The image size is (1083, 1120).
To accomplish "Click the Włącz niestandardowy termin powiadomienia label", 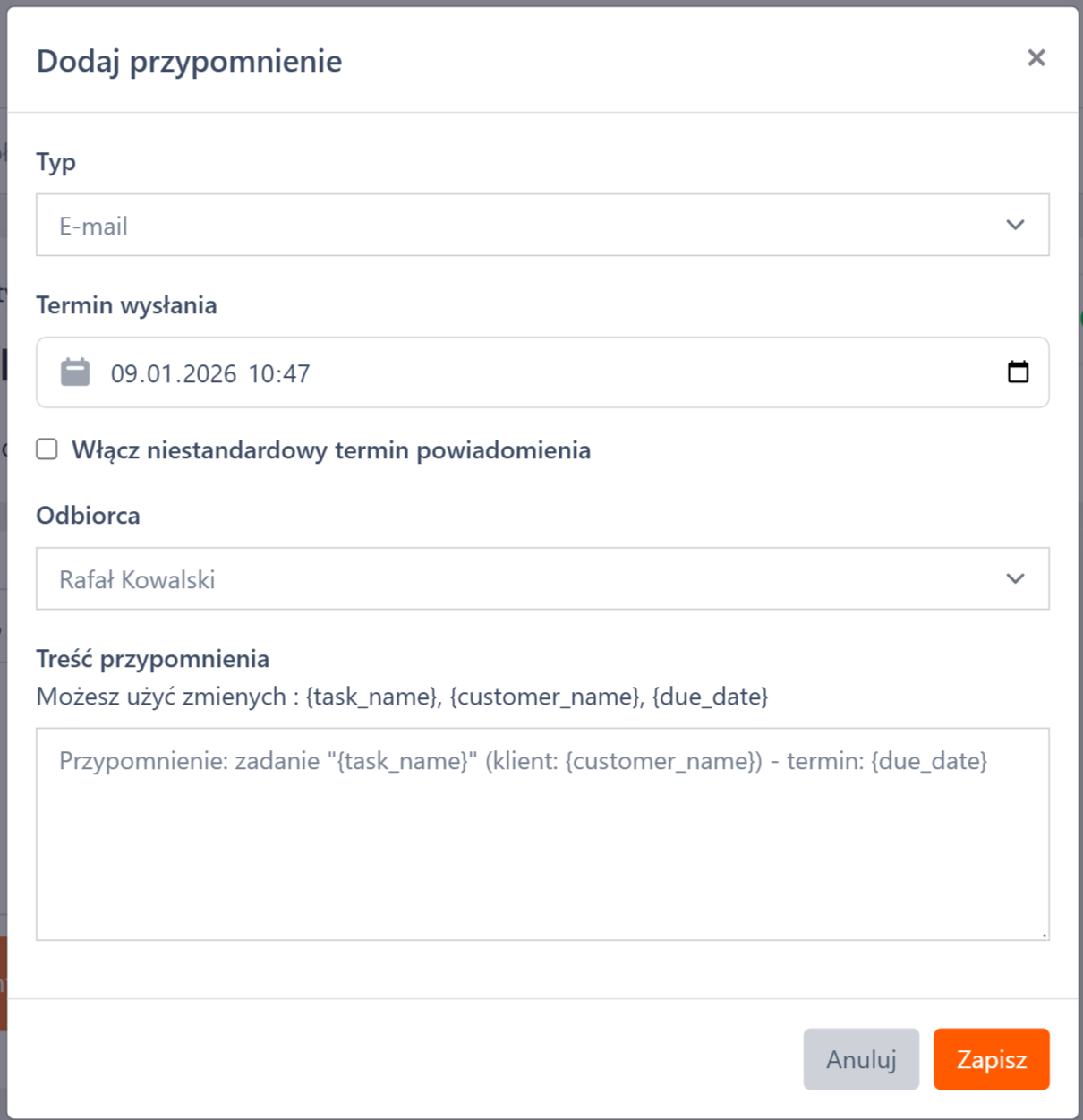I will pos(331,450).
